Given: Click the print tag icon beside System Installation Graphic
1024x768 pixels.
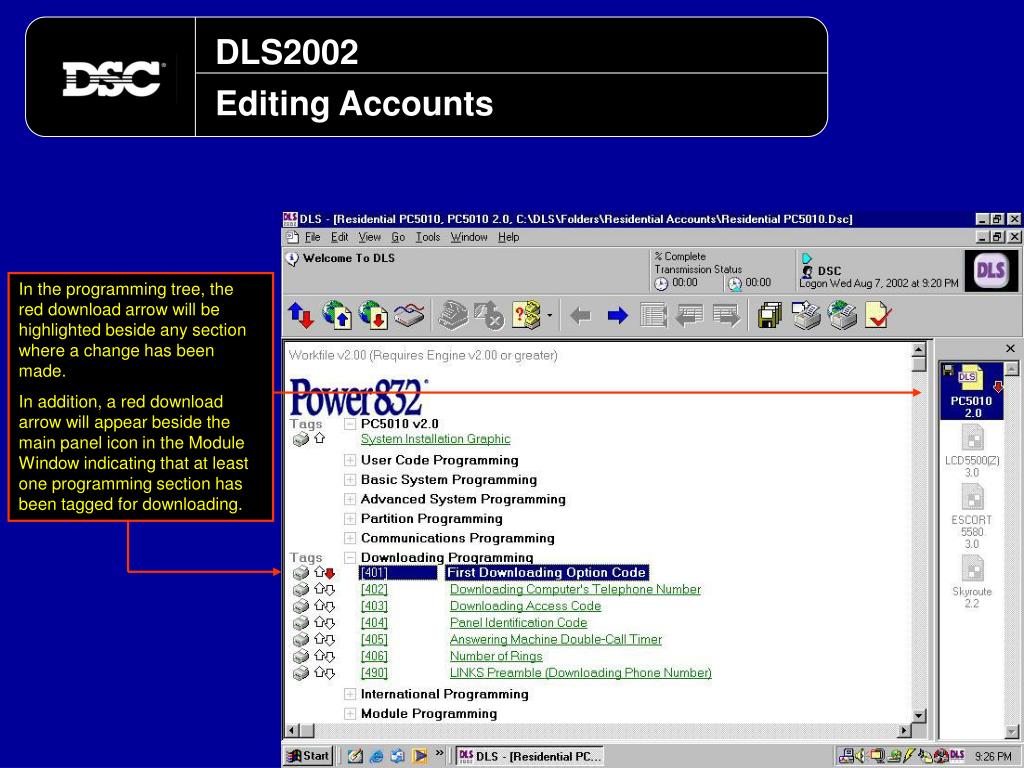Looking at the screenshot, I should coord(300,440).
